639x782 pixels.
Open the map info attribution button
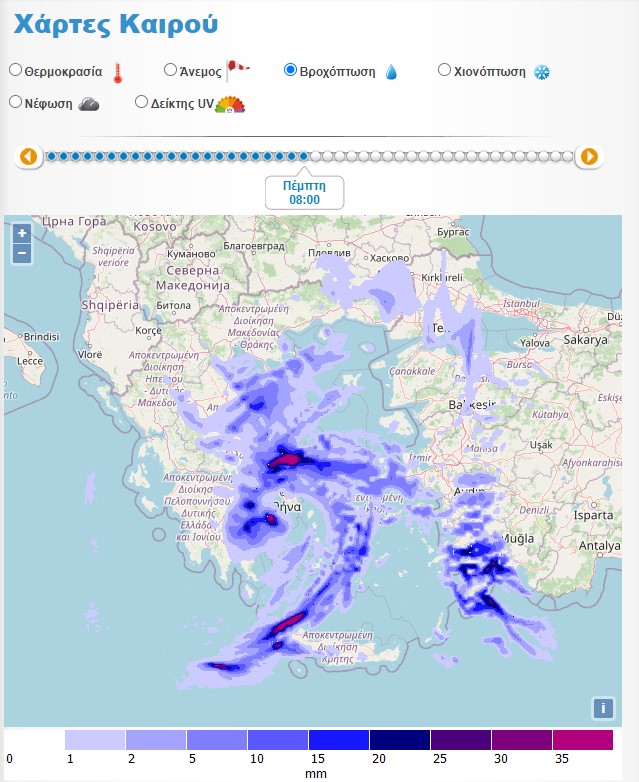(602, 708)
